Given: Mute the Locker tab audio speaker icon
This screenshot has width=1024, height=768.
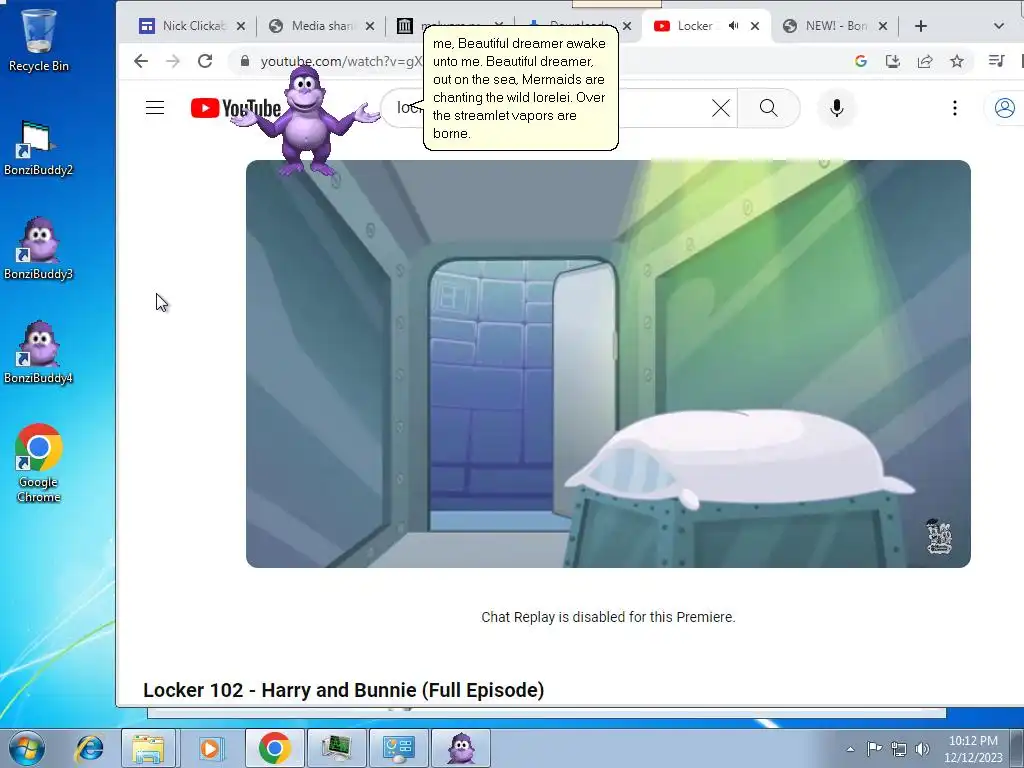Looking at the screenshot, I should (734, 26).
